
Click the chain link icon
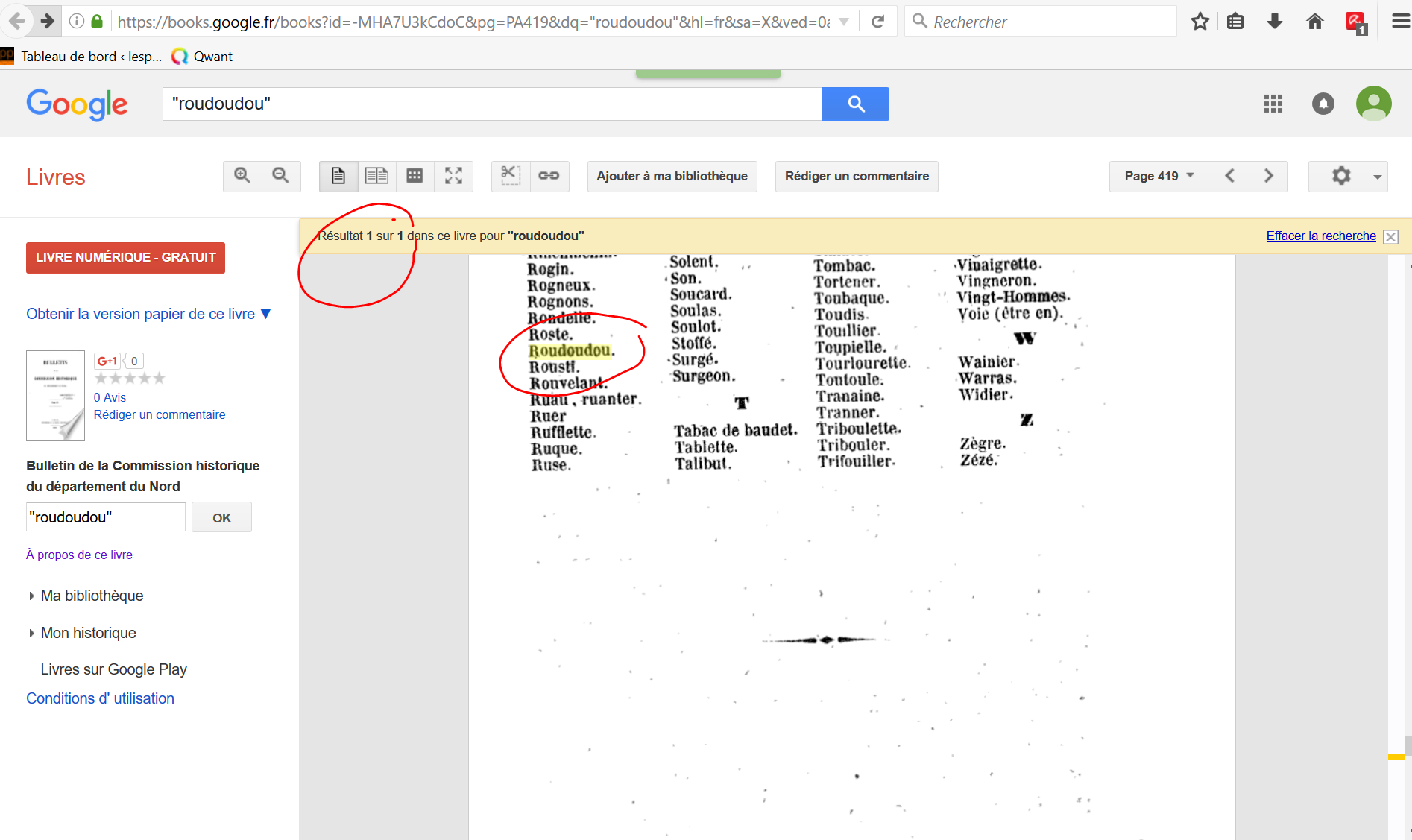pyautogui.click(x=549, y=176)
